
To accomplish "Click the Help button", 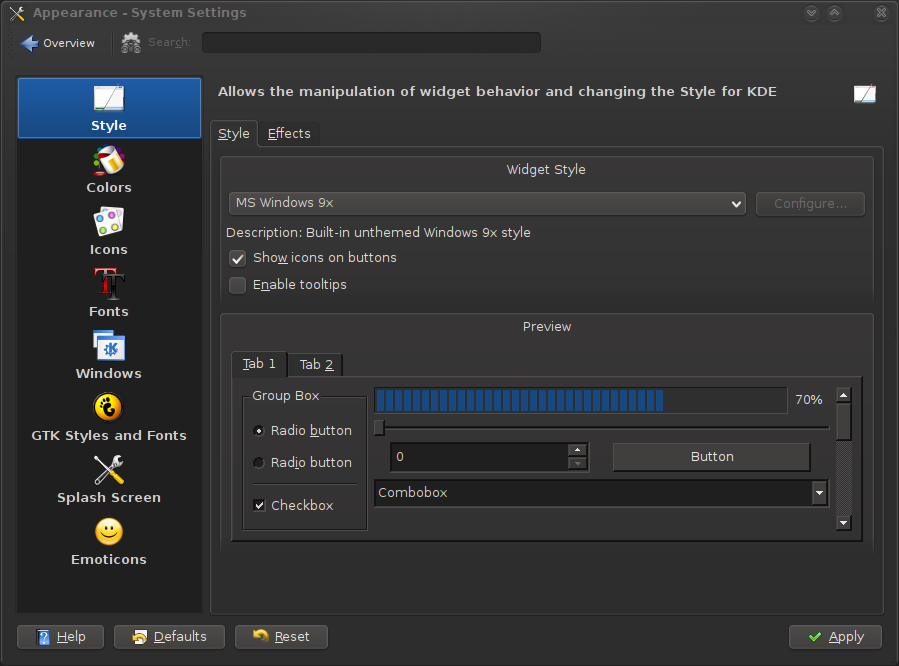I will tap(61, 637).
